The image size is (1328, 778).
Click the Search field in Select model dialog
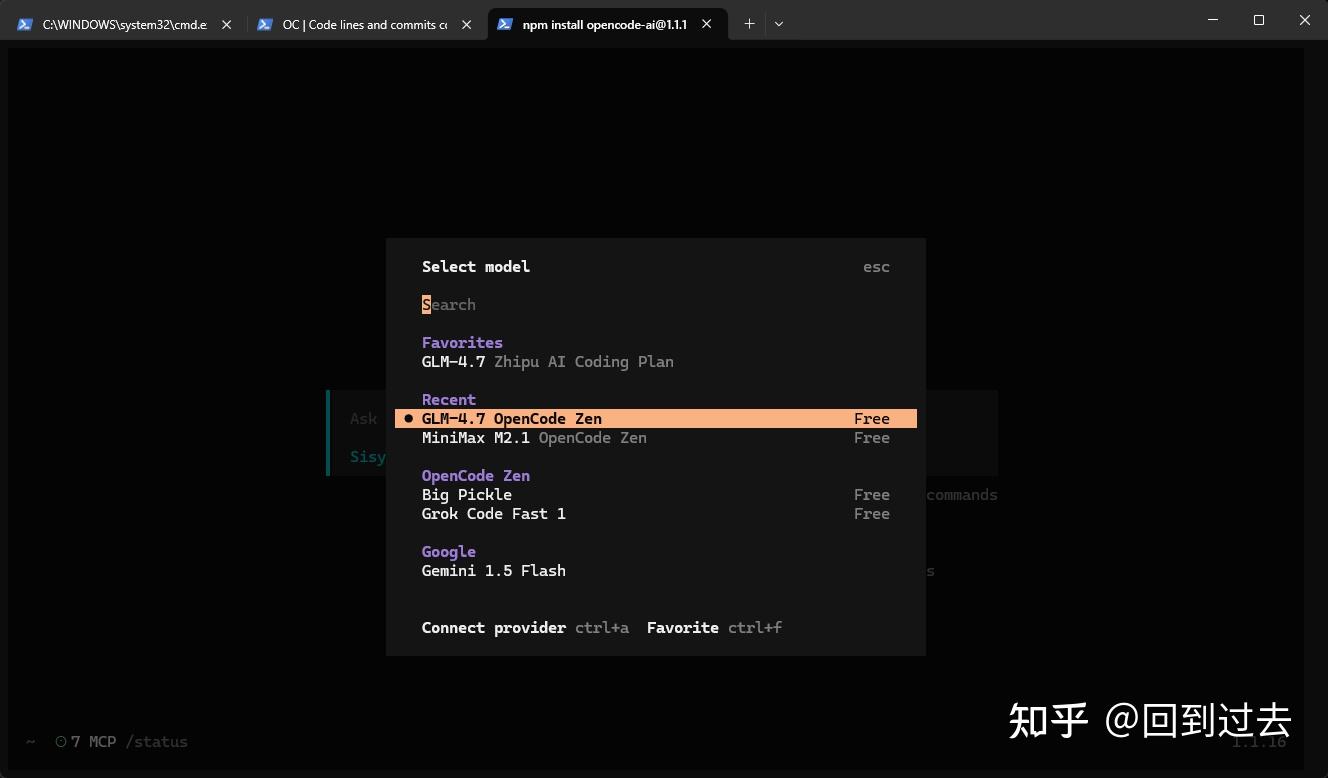coord(656,305)
